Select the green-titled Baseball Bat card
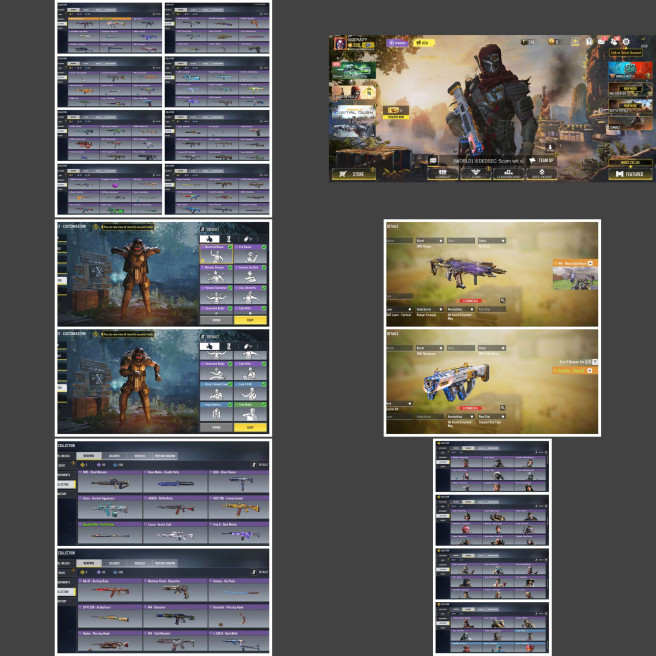656x656 pixels. point(110,533)
